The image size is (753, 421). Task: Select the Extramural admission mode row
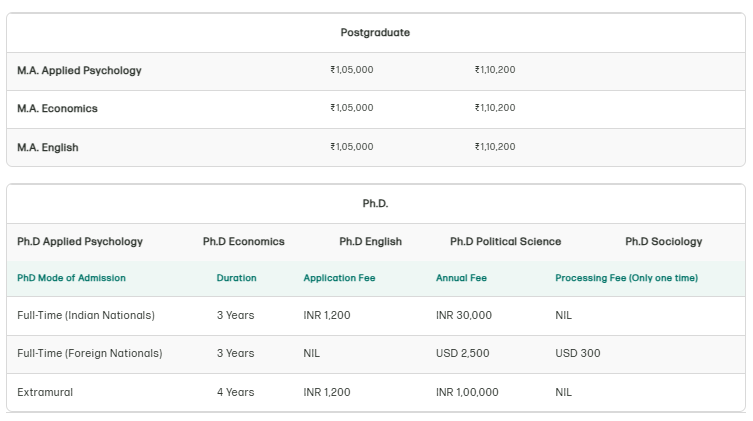tap(45, 392)
